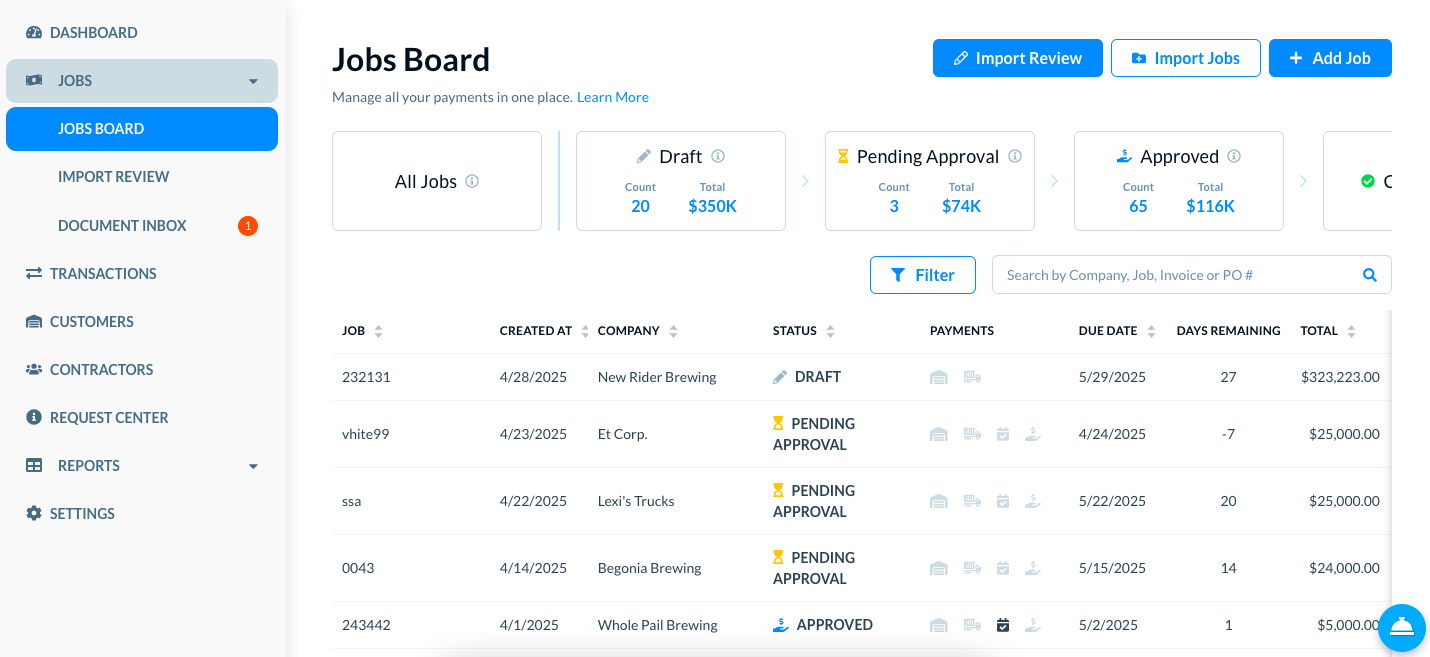The height and width of the screenshot is (657, 1430).
Task: Open Import Review in the sidebar
Action: (113, 177)
